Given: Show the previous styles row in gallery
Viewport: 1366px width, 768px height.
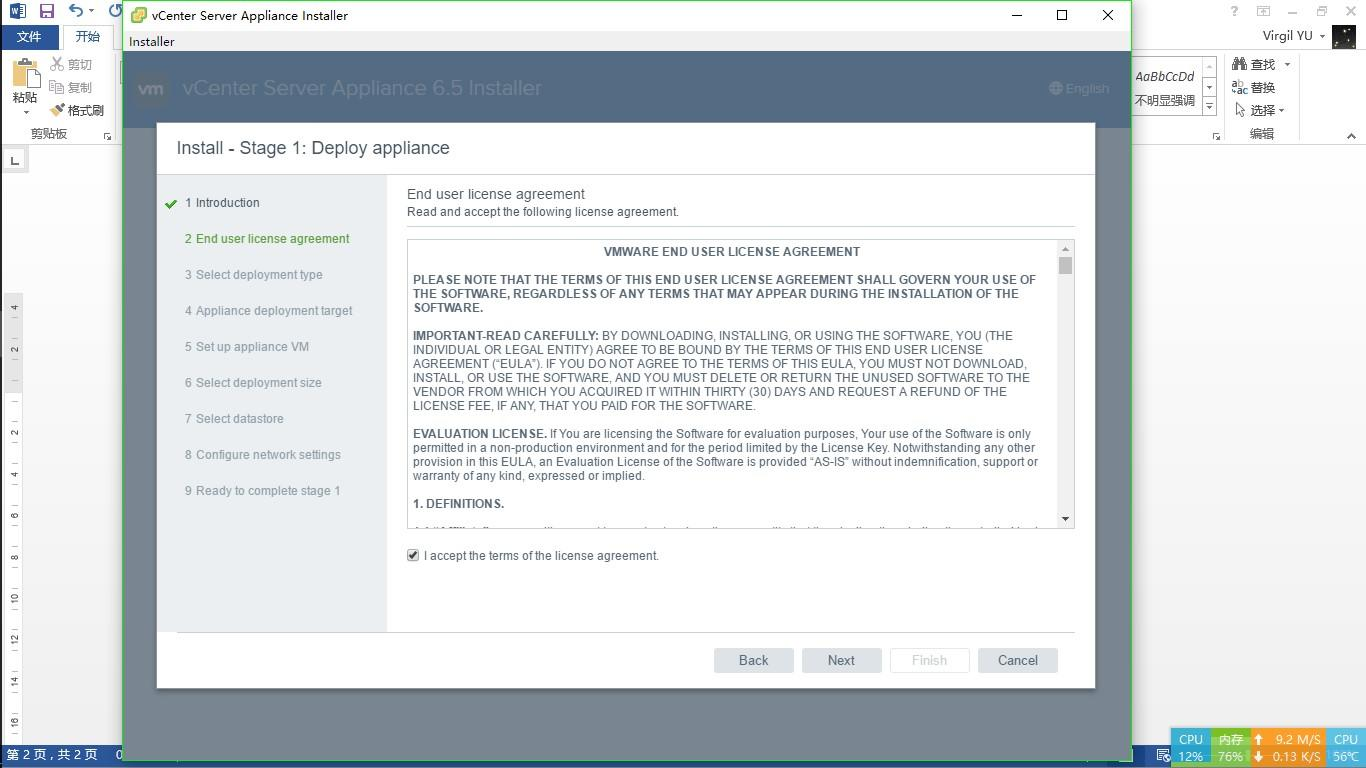Looking at the screenshot, I should pos(1209,66).
